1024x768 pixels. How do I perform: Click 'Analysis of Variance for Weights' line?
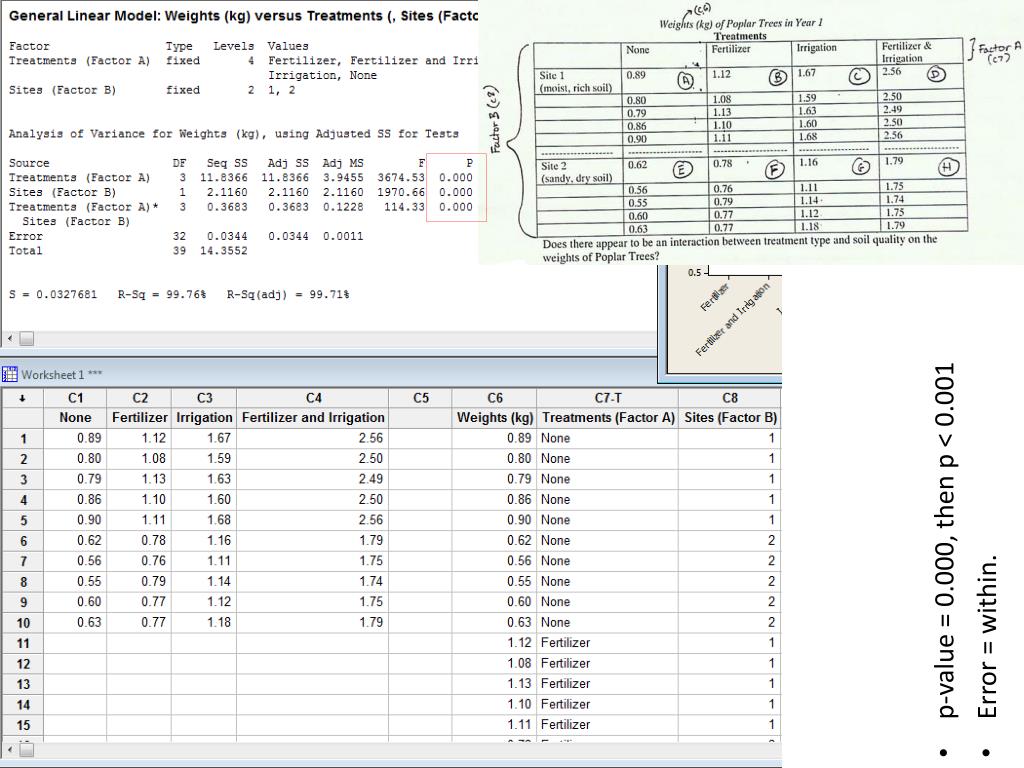[x=234, y=134]
